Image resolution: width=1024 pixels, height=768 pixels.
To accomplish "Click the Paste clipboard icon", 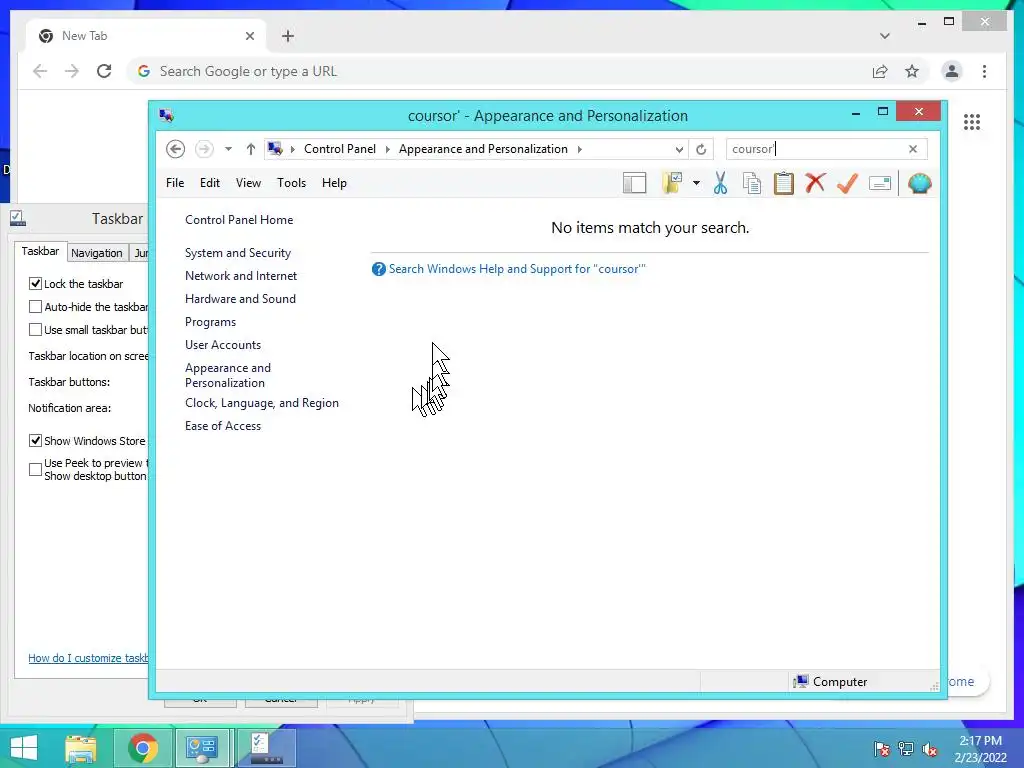I will [784, 184].
